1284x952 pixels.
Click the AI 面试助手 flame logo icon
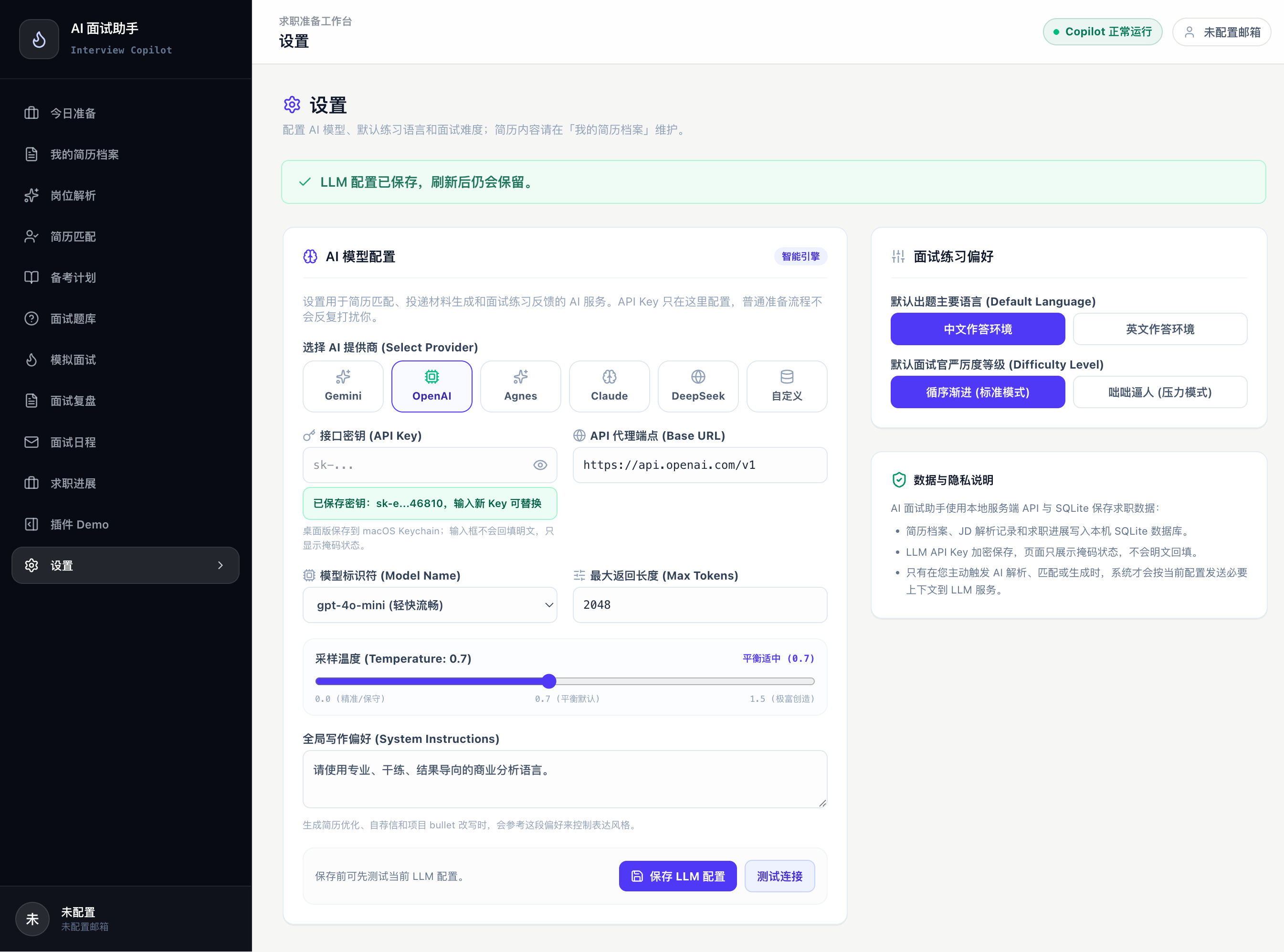click(x=39, y=39)
